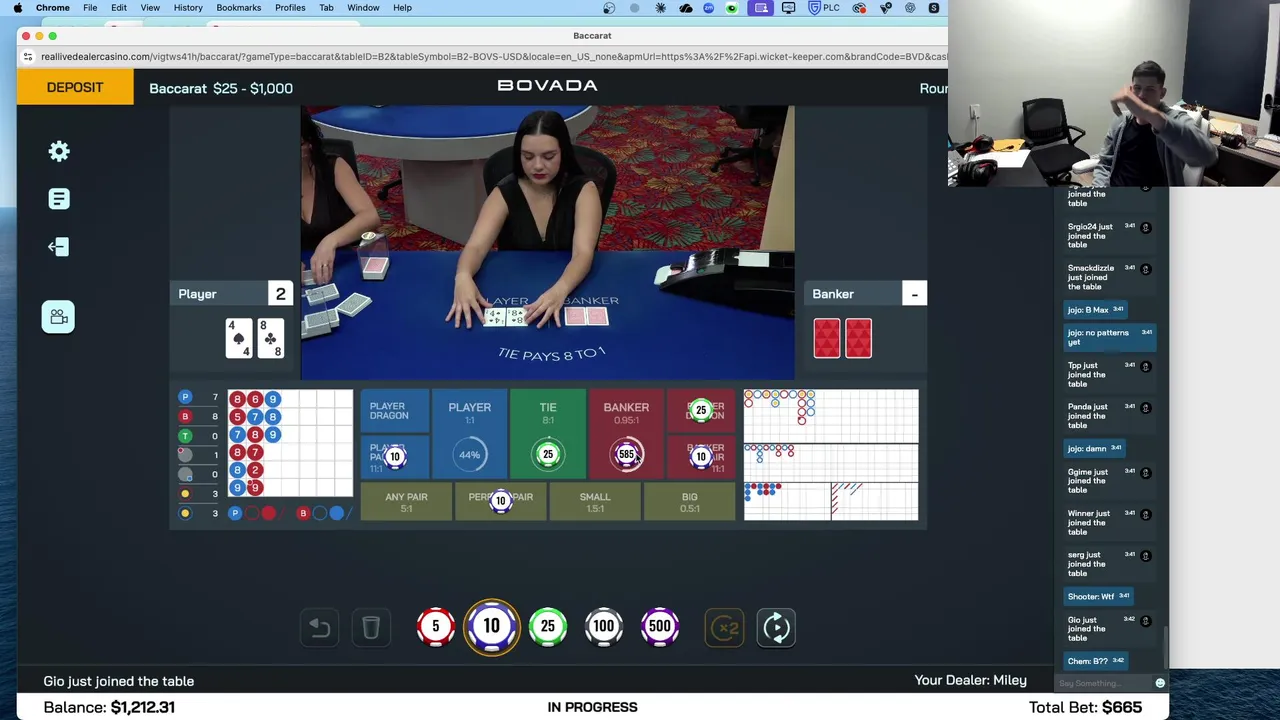Click the black S menu bar icon

[934, 8]
